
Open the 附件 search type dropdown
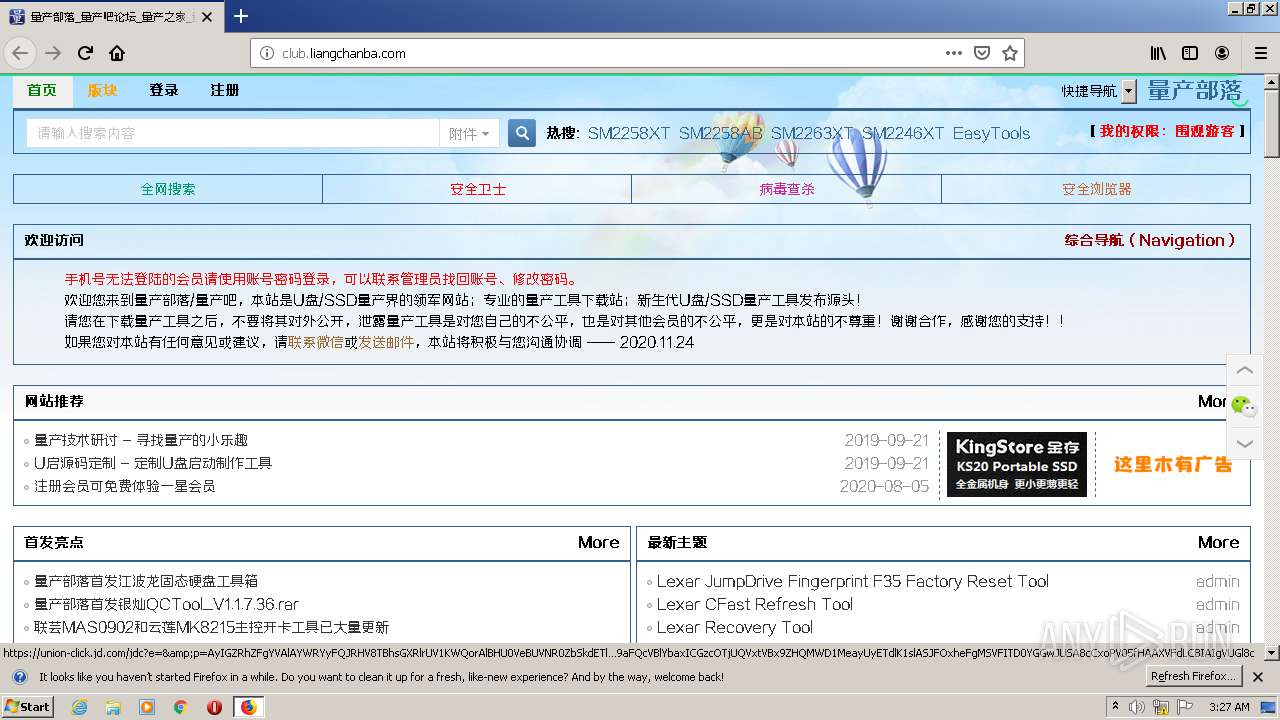(x=469, y=133)
